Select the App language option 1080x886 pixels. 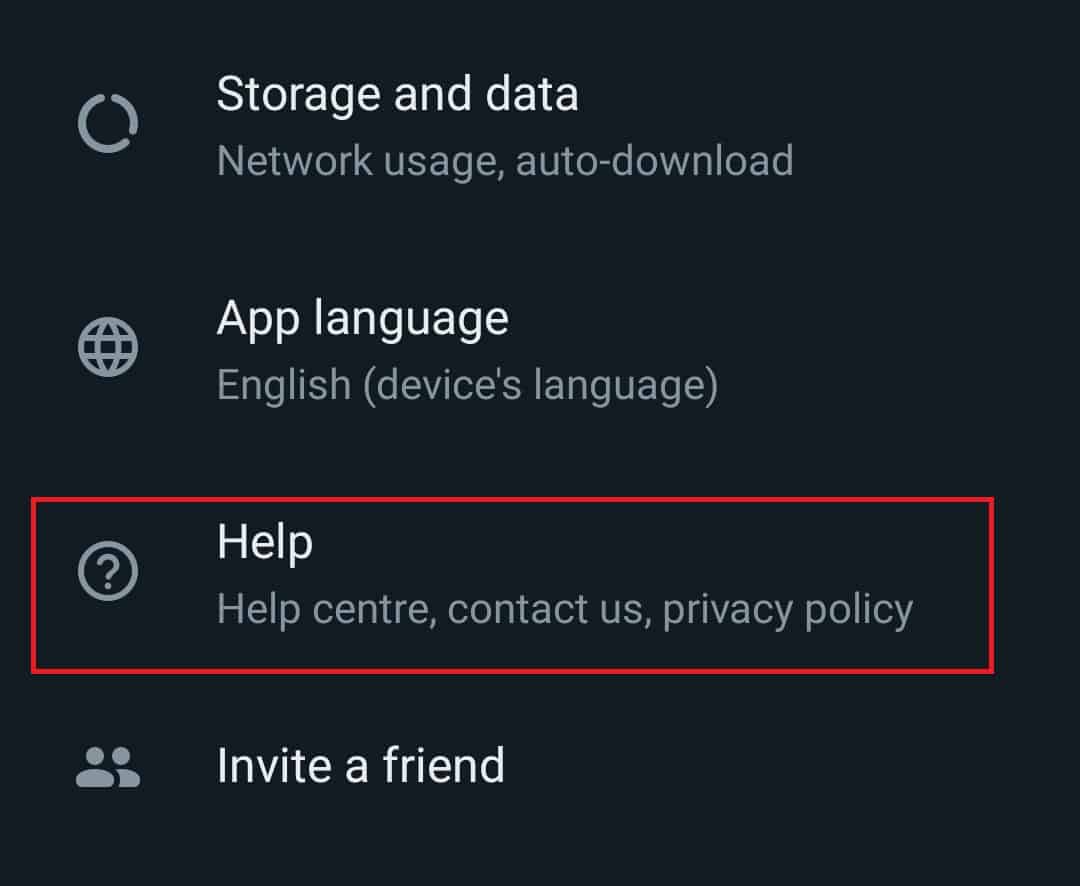tap(362, 319)
